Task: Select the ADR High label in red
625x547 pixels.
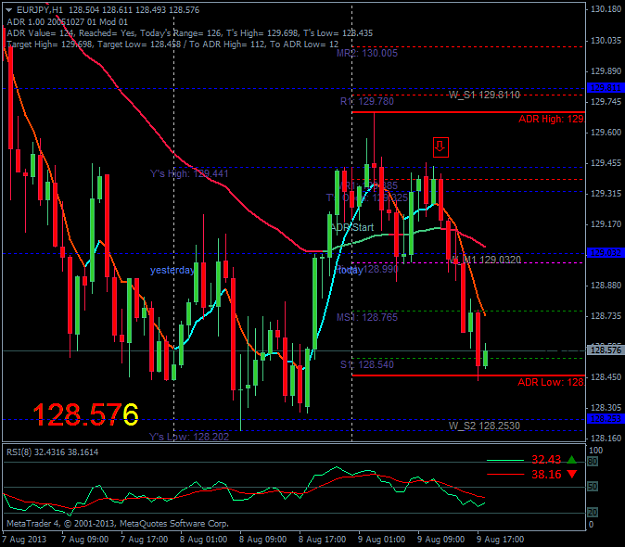Action: 551,119
